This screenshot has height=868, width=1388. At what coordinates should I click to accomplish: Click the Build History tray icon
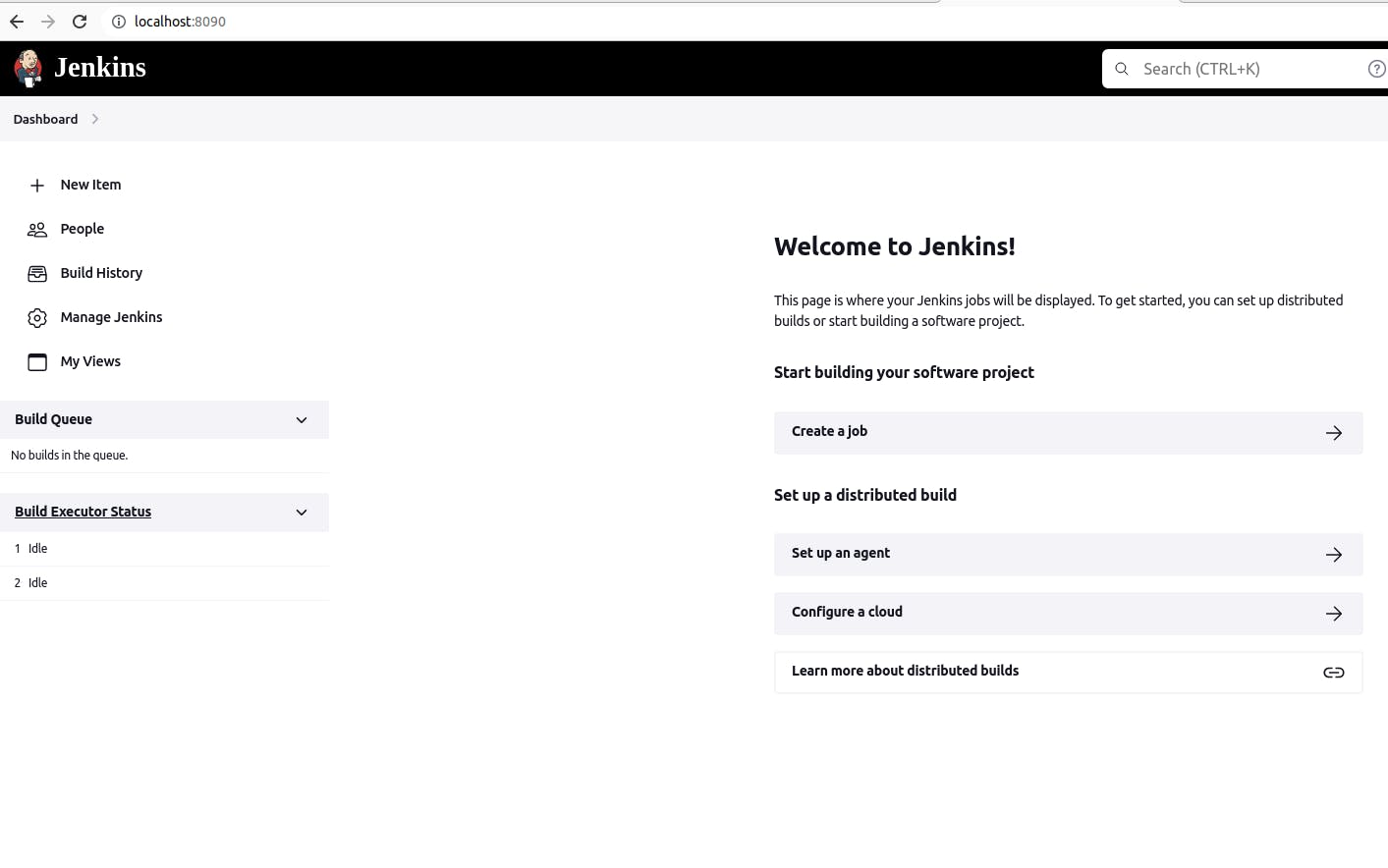tap(37, 273)
